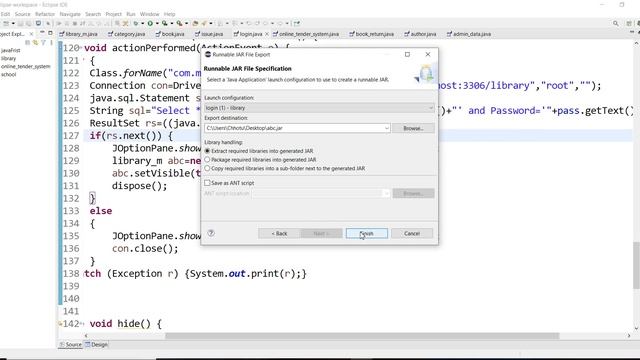
Task: Click Link with Editor in Project Explorer
Action: (36, 42)
